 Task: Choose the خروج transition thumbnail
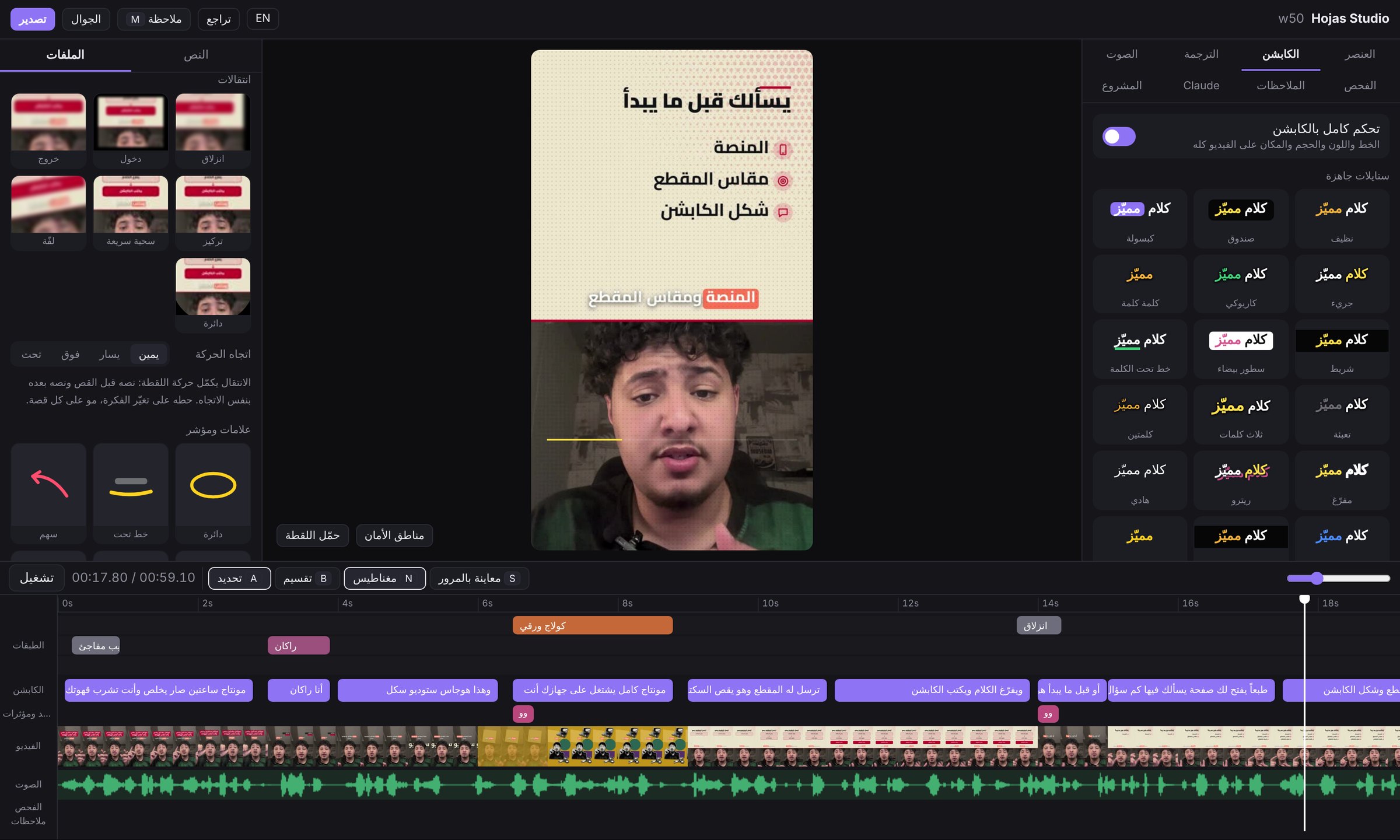point(48,130)
